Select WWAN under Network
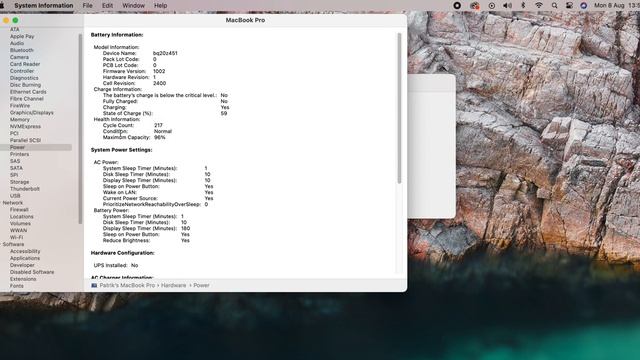640x360 pixels. point(18,231)
